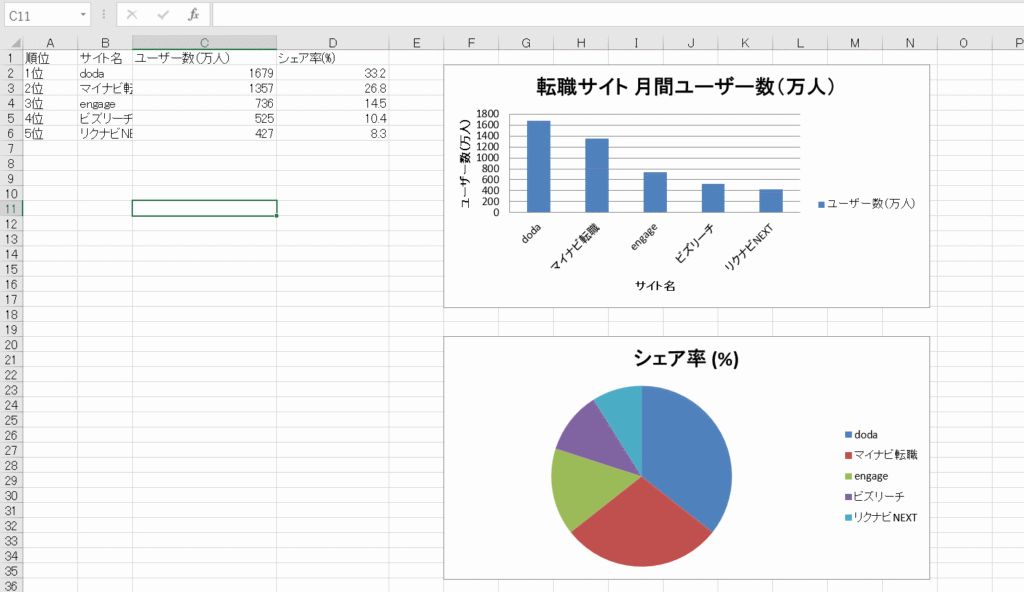Click cell C3 with value 1357
Viewport: 1024px width, 592px height.
[204, 88]
